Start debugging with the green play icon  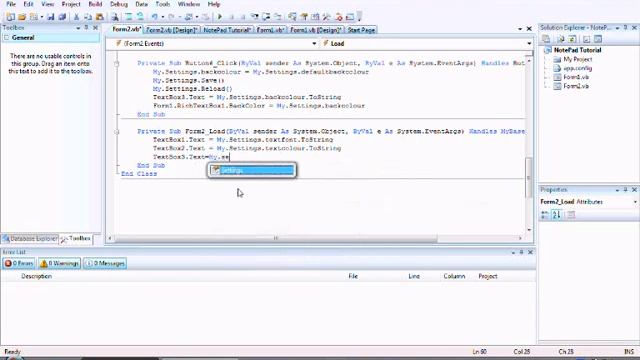(x=220, y=17)
